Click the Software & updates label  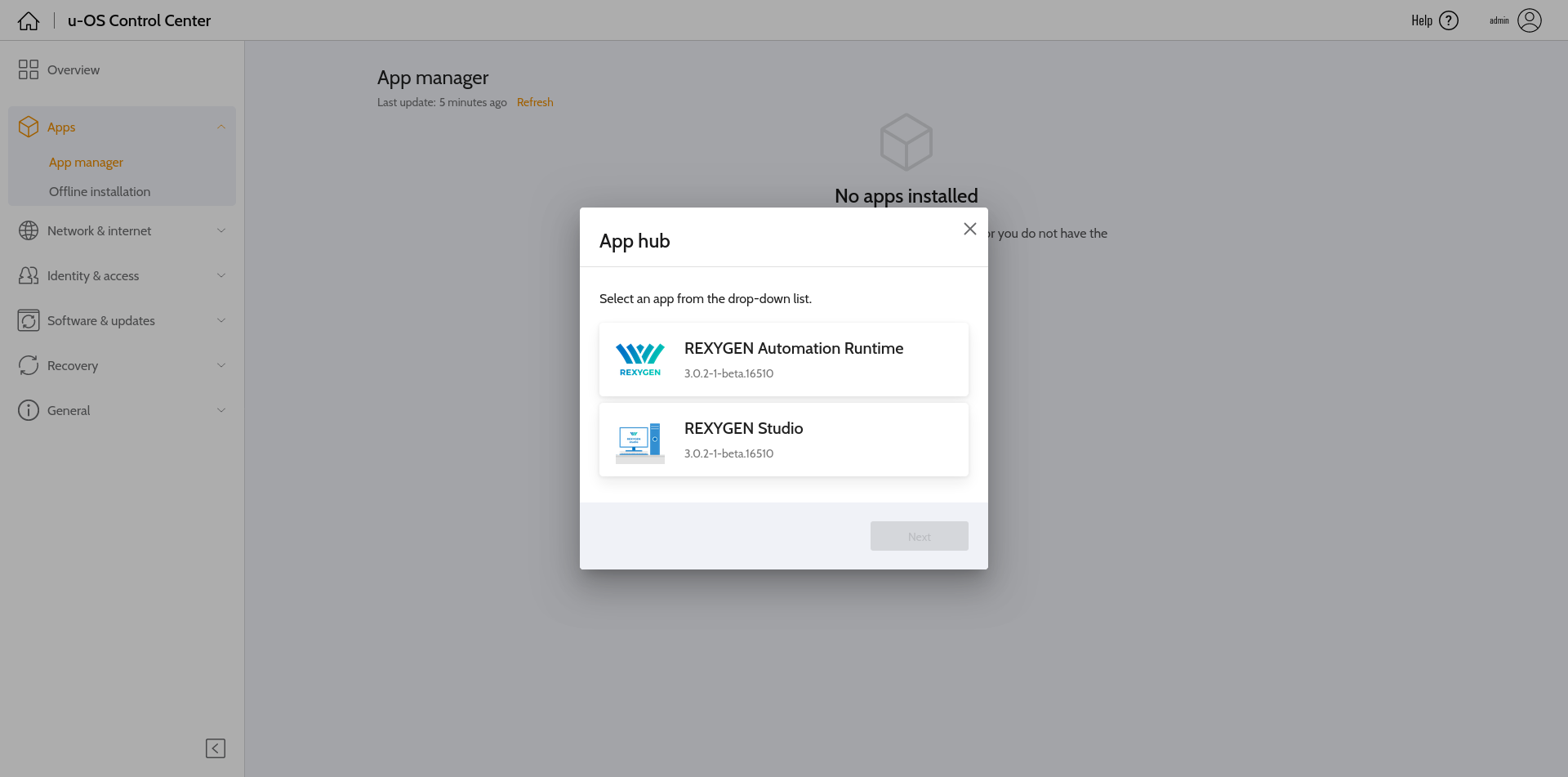pos(101,321)
